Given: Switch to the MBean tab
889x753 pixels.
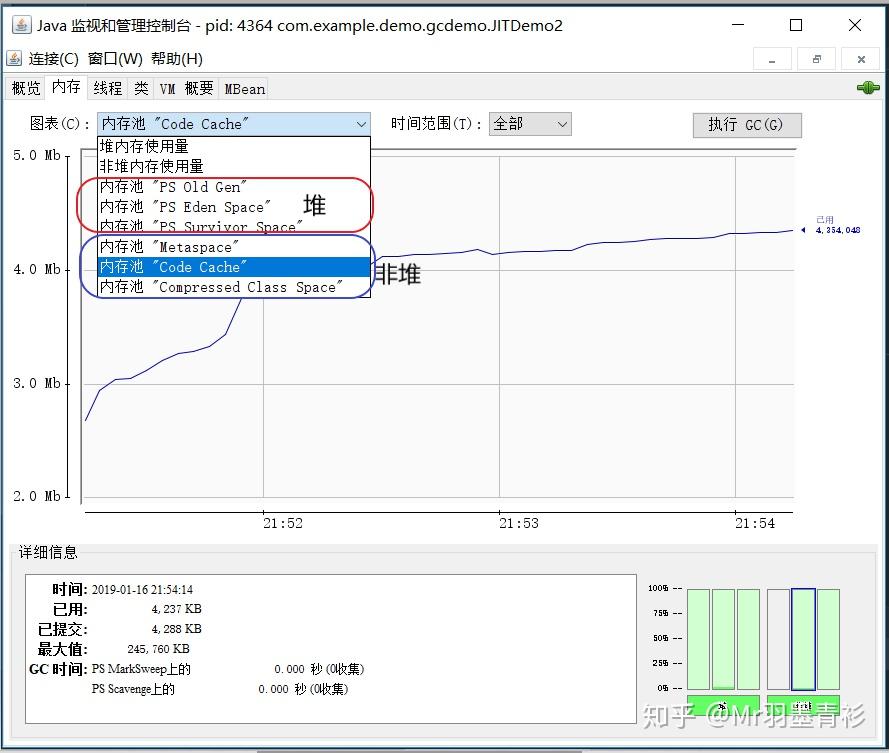Looking at the screenshot, I should (243, 88).
